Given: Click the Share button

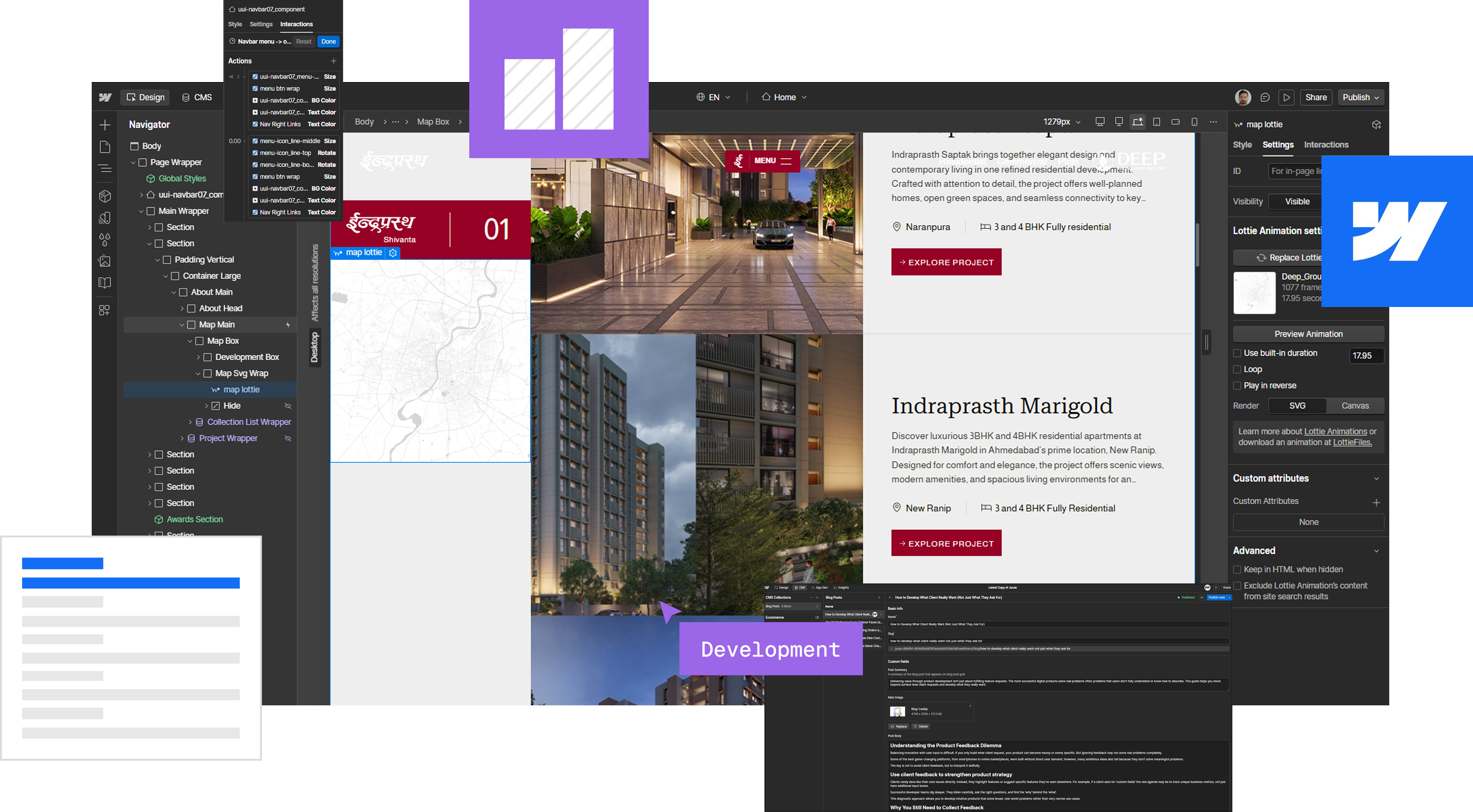Looking at the screenshot, I should coord(1316,98).
